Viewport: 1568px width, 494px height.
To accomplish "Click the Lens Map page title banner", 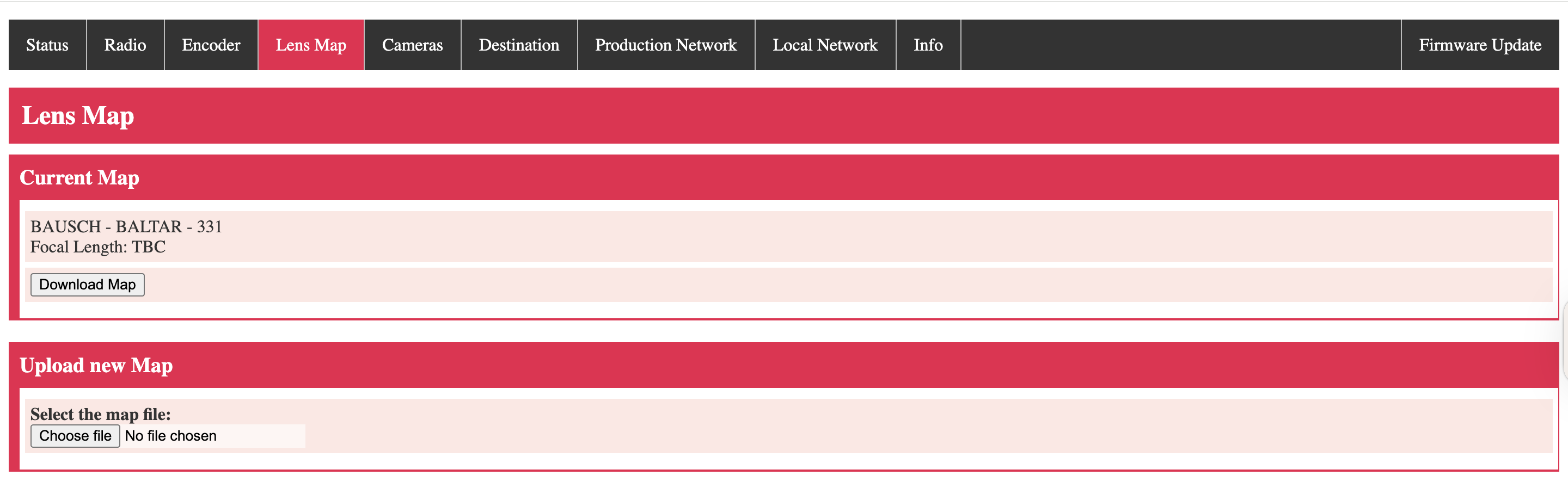I will (x=78, y=115).
